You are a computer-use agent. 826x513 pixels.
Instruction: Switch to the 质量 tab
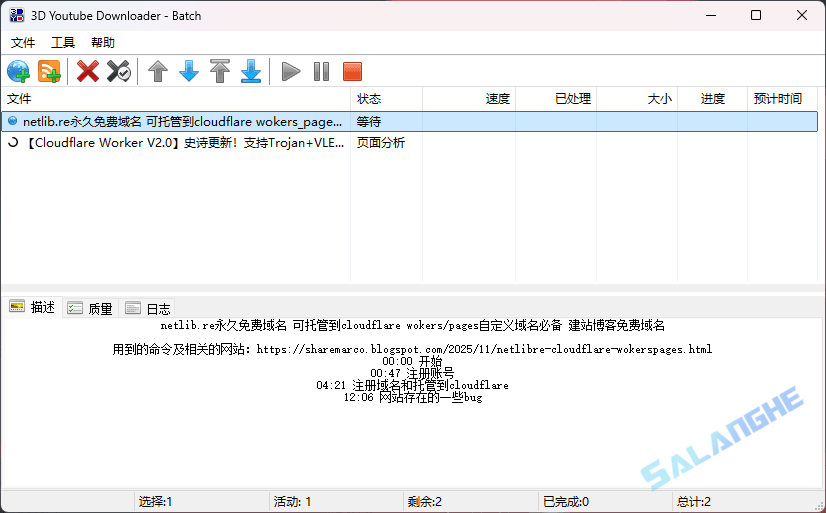tap(90, 308)
